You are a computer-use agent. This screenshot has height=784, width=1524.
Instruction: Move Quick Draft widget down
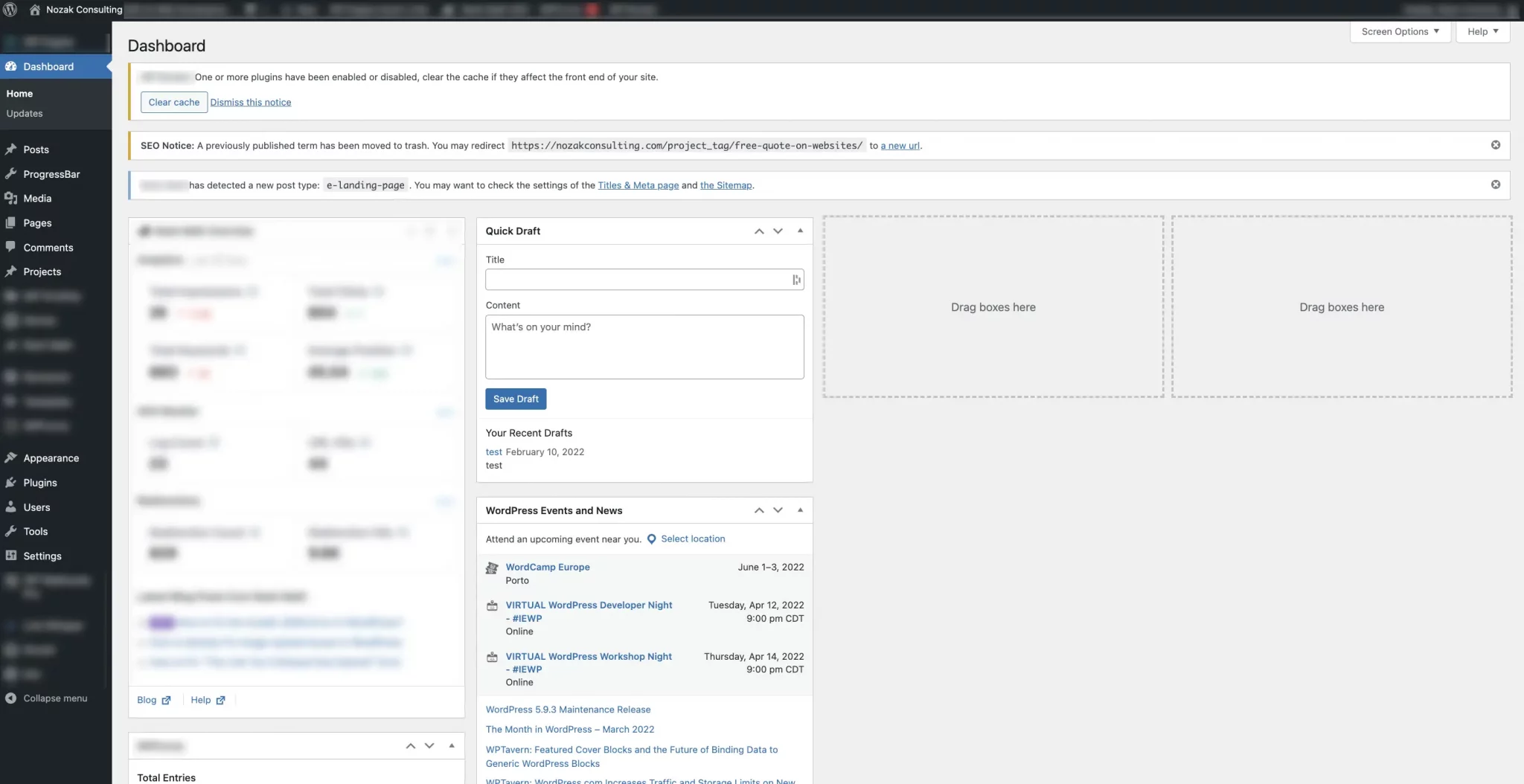click(x=778, y=231)
